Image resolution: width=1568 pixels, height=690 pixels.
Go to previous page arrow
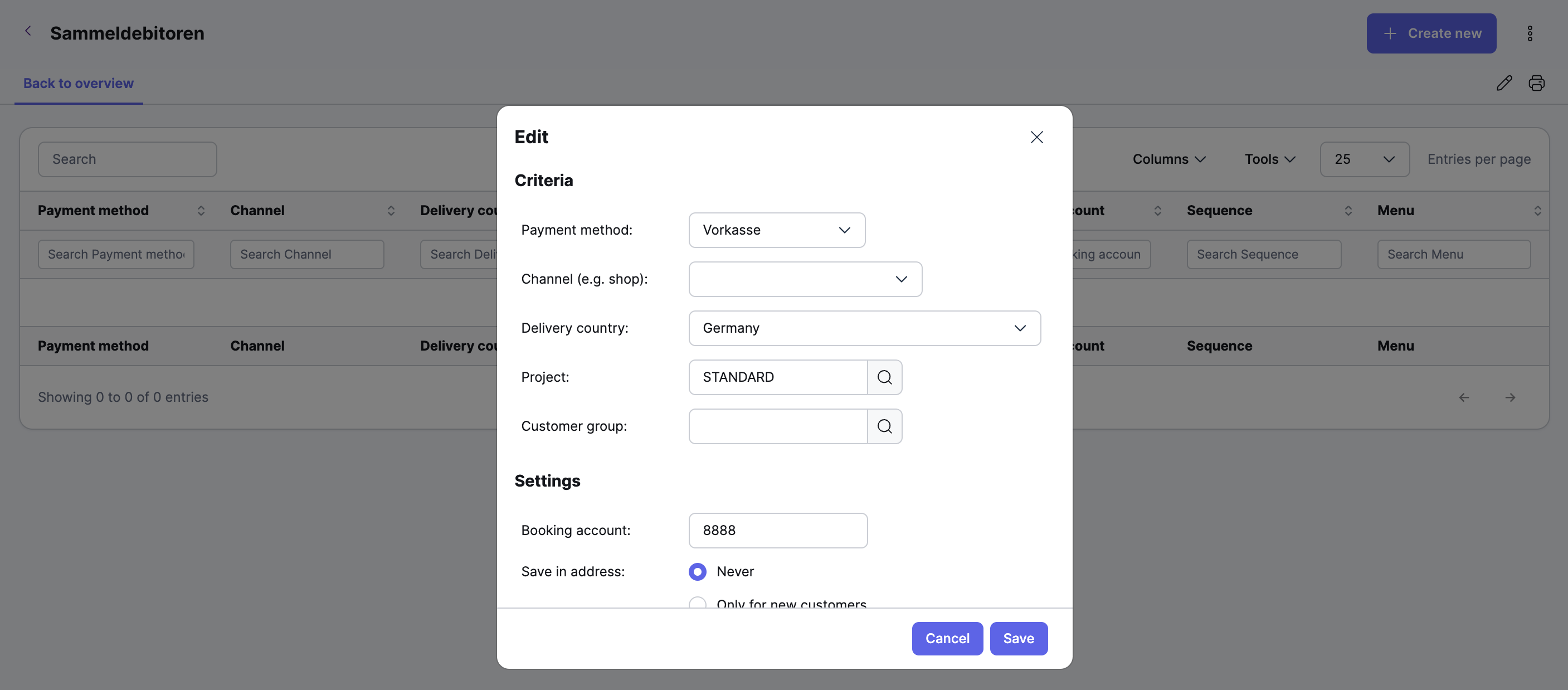(1464, 398)
